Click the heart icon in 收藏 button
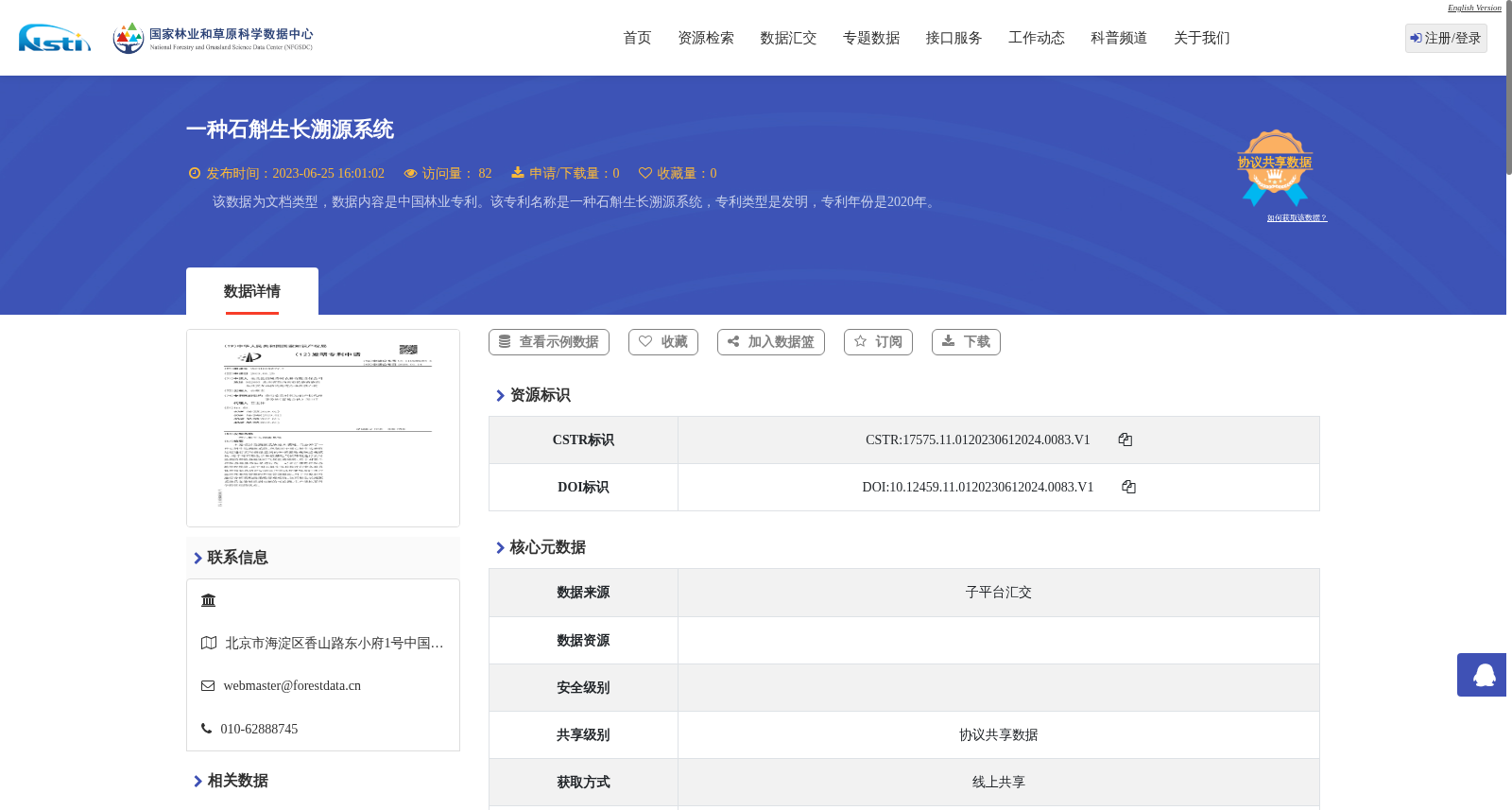This screenshot has height=810, width=1512. pyautogui.click(x=645, y=341)
